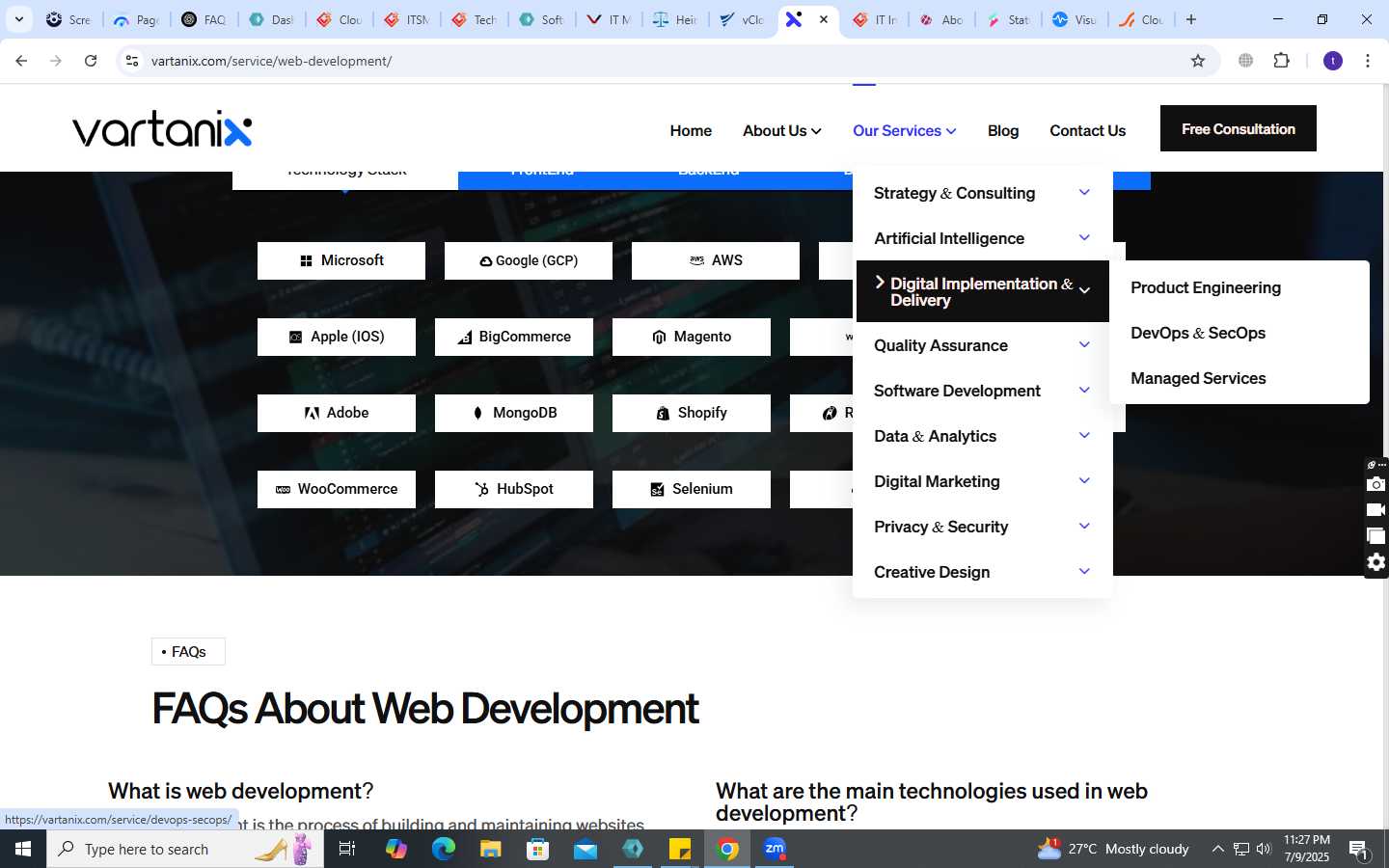Switch to the FAQ browser tab
Screen dimensions: 1389x868
coord(204,19)
